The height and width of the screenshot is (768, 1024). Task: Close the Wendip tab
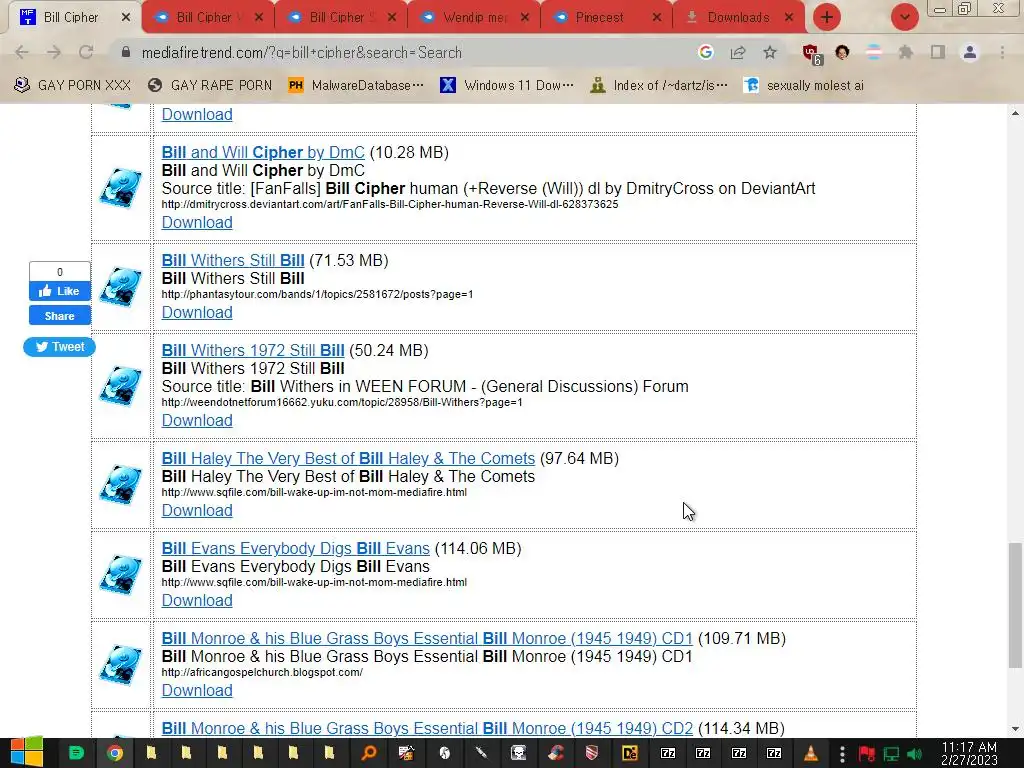pyautogui.click(x=525, y=18)
